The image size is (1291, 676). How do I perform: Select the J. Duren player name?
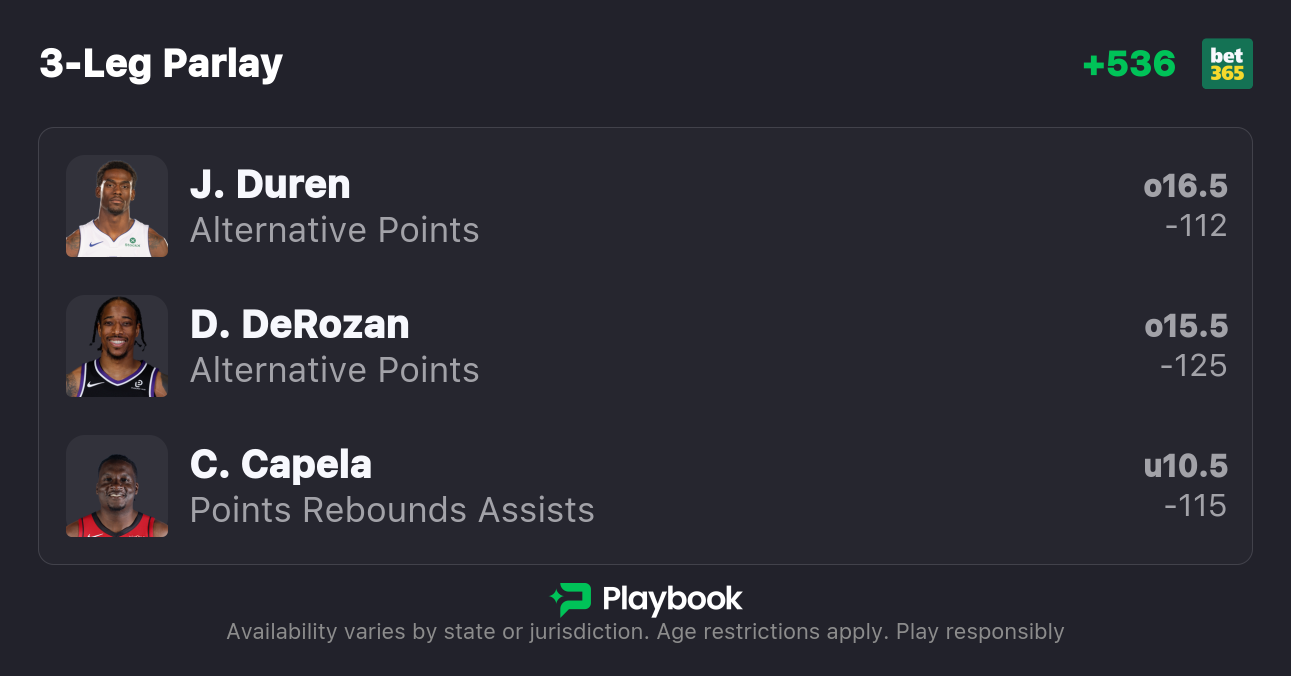[x=270, y=185]
